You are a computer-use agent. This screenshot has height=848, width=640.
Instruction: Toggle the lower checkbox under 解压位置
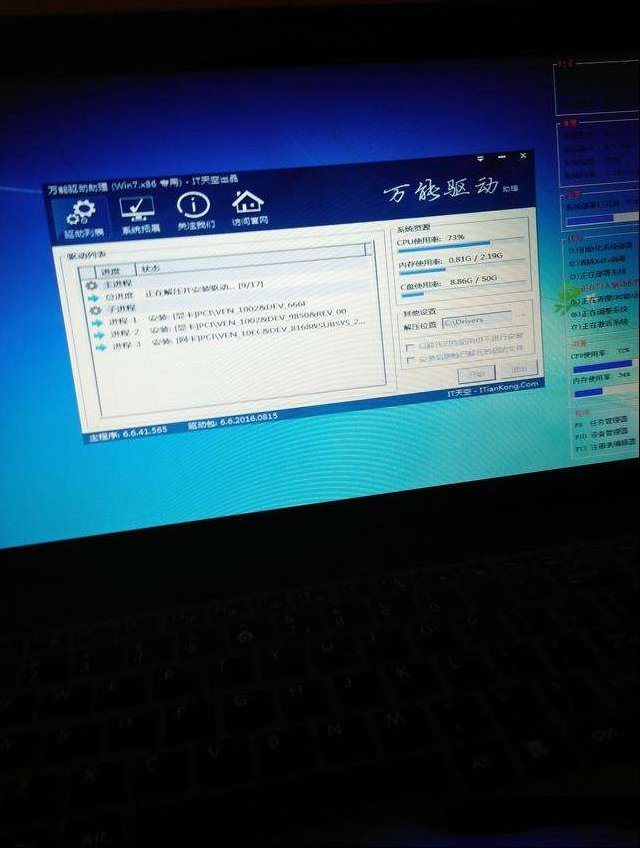point(411,360)
